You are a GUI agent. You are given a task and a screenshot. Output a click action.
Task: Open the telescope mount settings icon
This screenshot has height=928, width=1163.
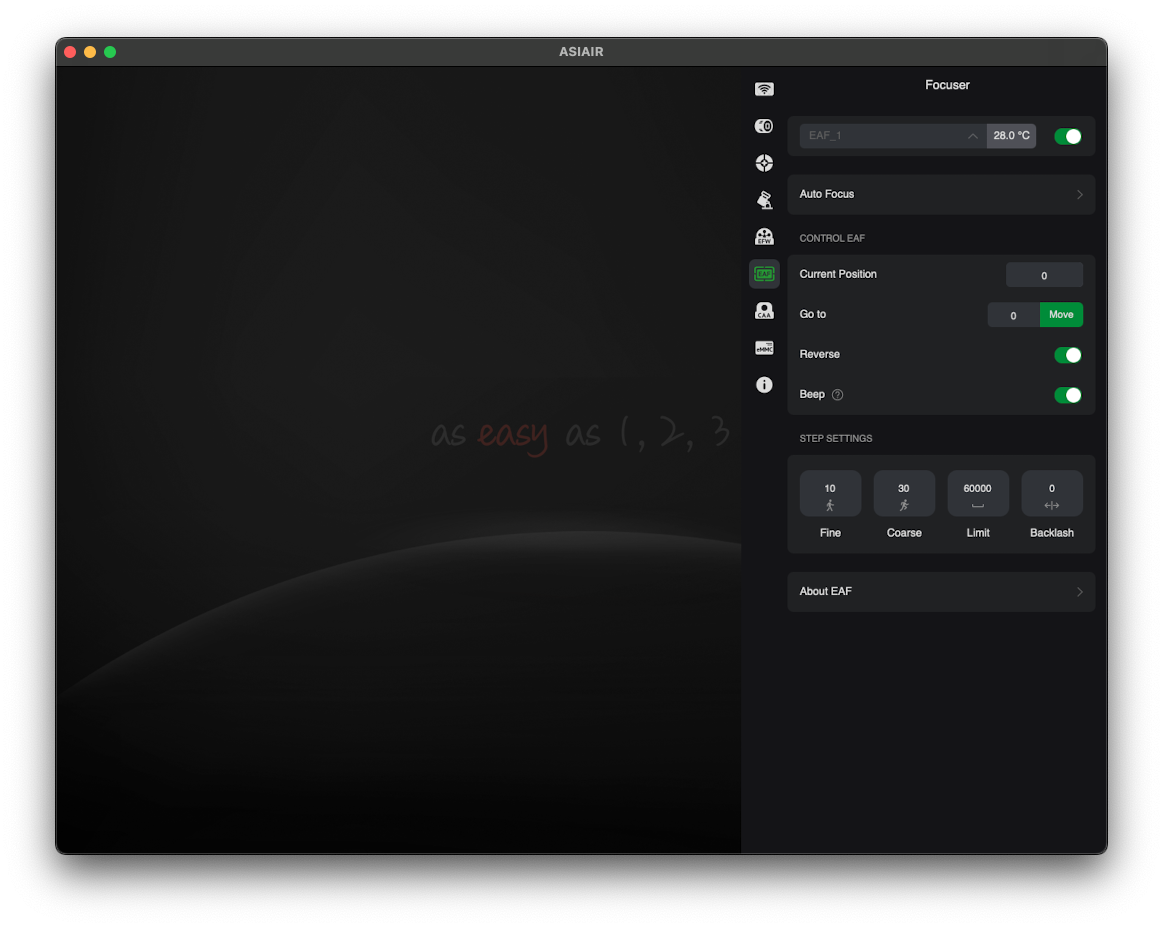(764, 200)
